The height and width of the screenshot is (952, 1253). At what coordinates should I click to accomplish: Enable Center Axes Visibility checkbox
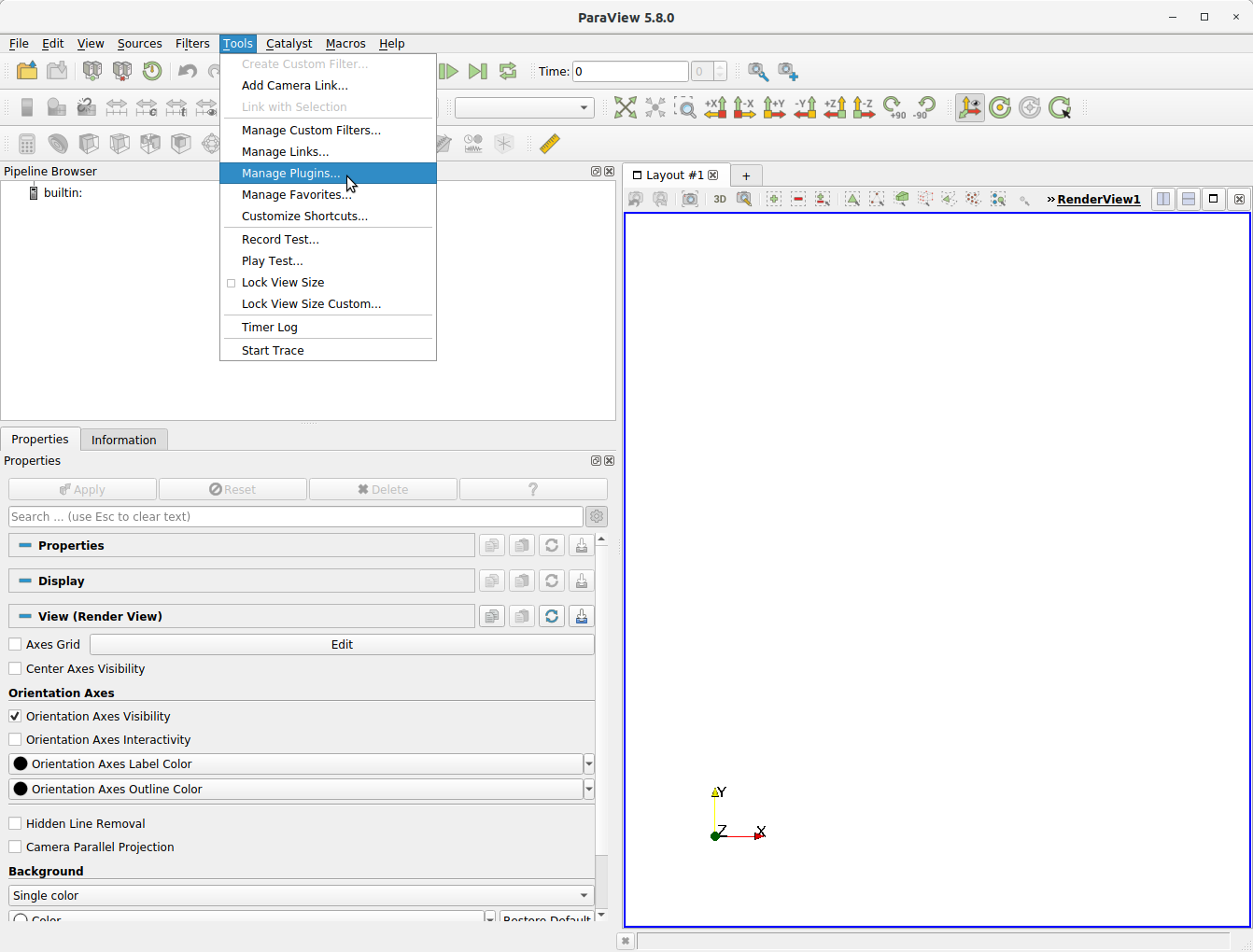pos(15,668)
